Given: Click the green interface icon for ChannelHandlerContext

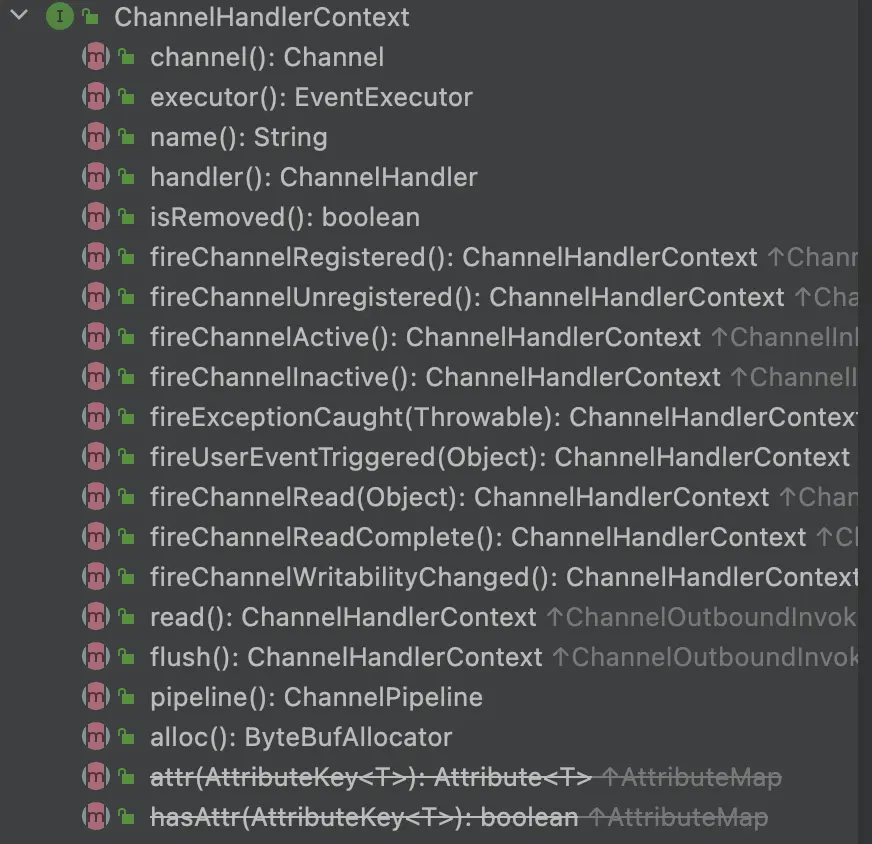Looking at the screenshot, I should click(x=59, y=17).
